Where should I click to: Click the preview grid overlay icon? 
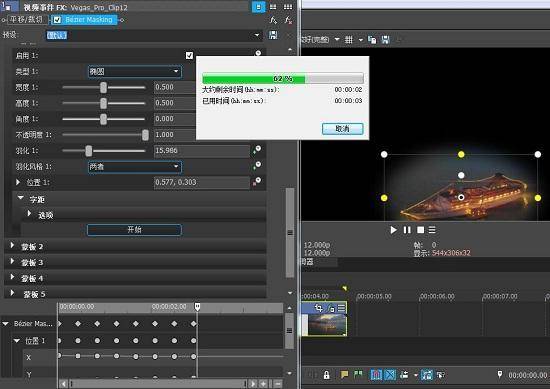(x=349, y=40)
